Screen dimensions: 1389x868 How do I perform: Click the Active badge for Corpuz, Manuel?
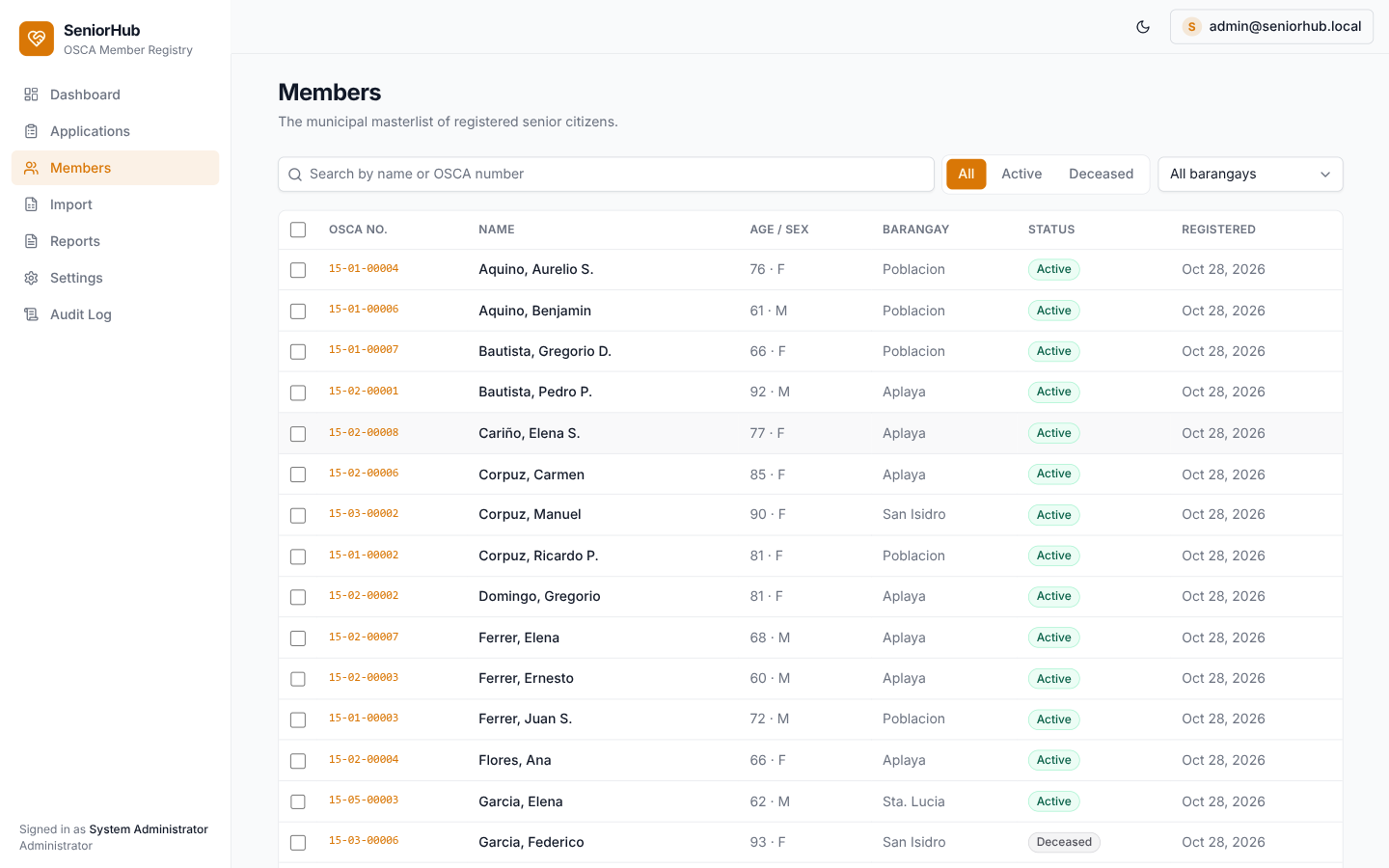pyautogui.click(x=1053, y=515)
